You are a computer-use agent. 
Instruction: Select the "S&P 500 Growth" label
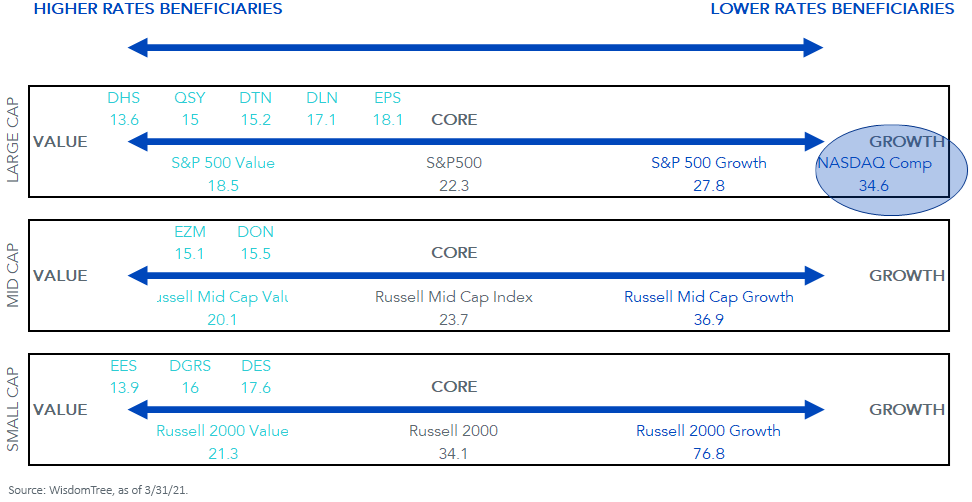[709, 163]
